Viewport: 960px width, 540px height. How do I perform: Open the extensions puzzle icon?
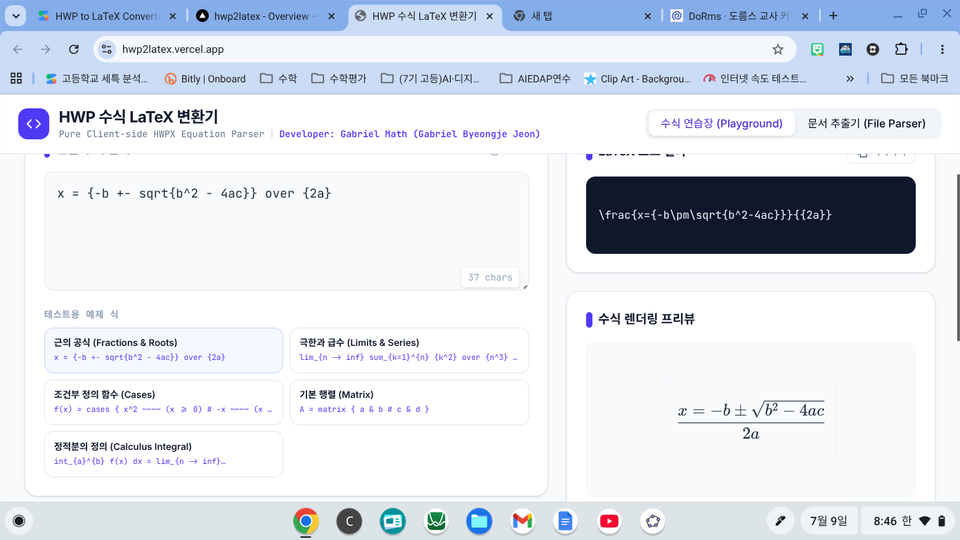[901, 49]
